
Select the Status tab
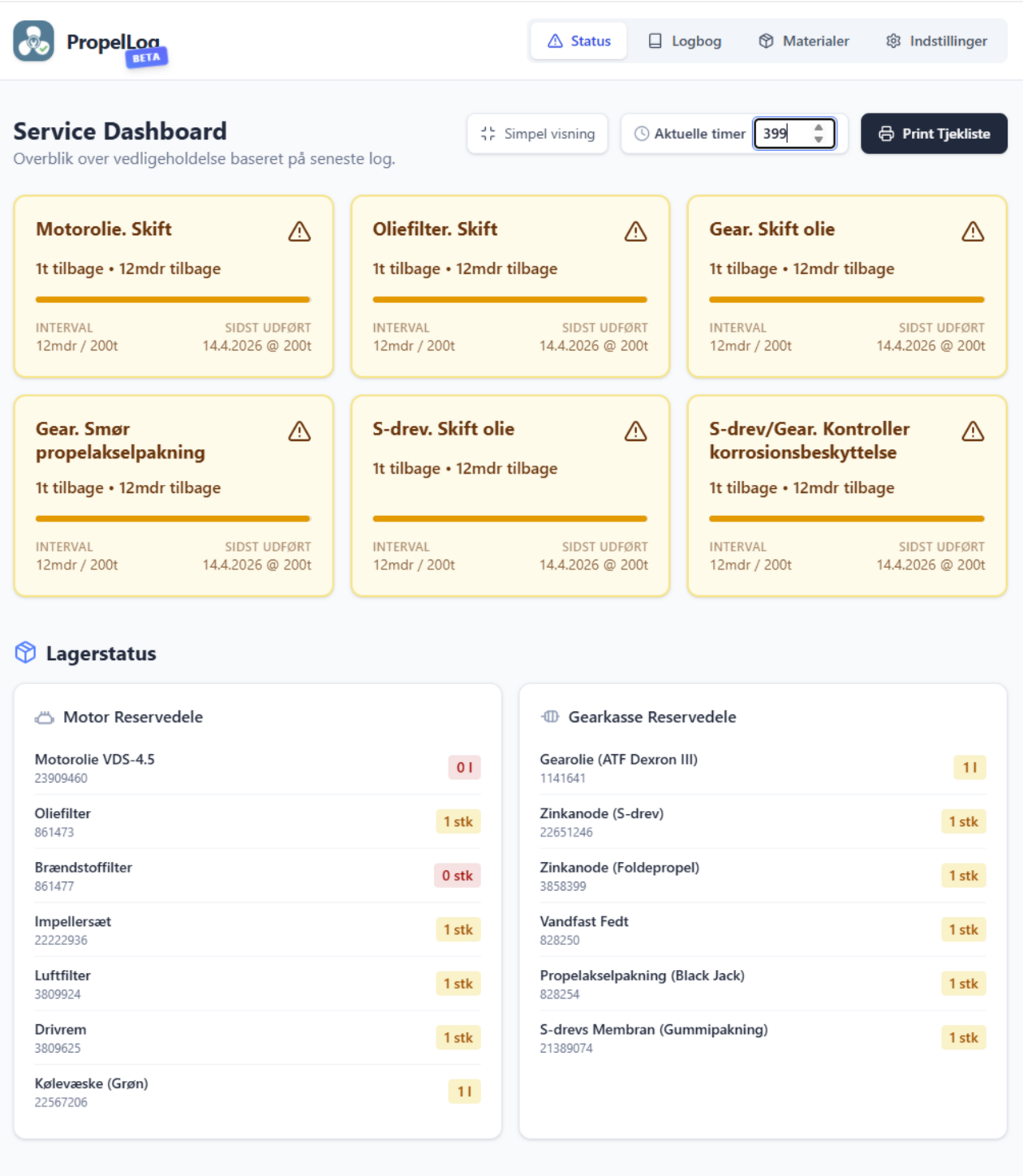click(579, 41)
